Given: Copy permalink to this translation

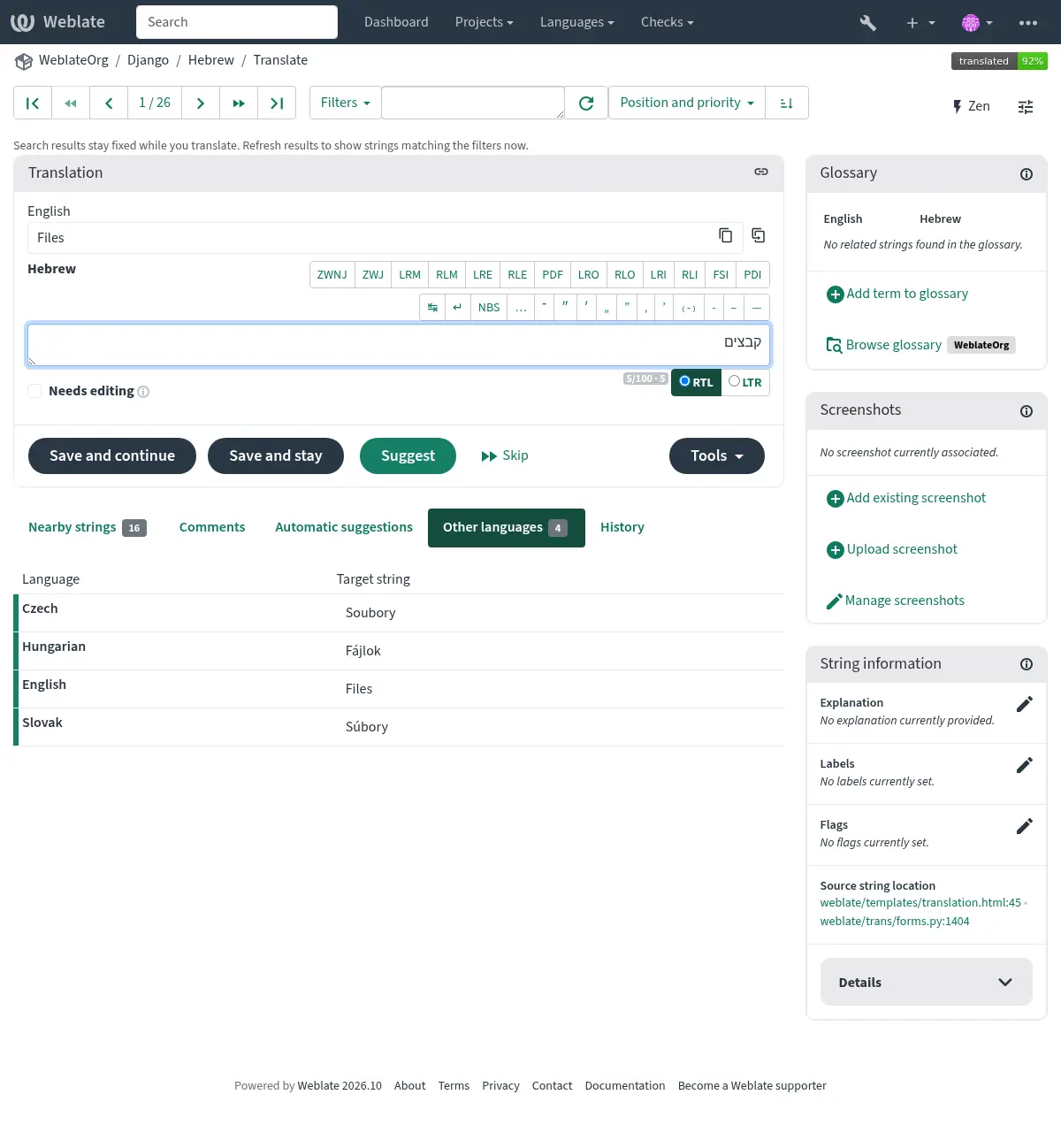Looking at the screenshot, I should click(x=761, y=172).
